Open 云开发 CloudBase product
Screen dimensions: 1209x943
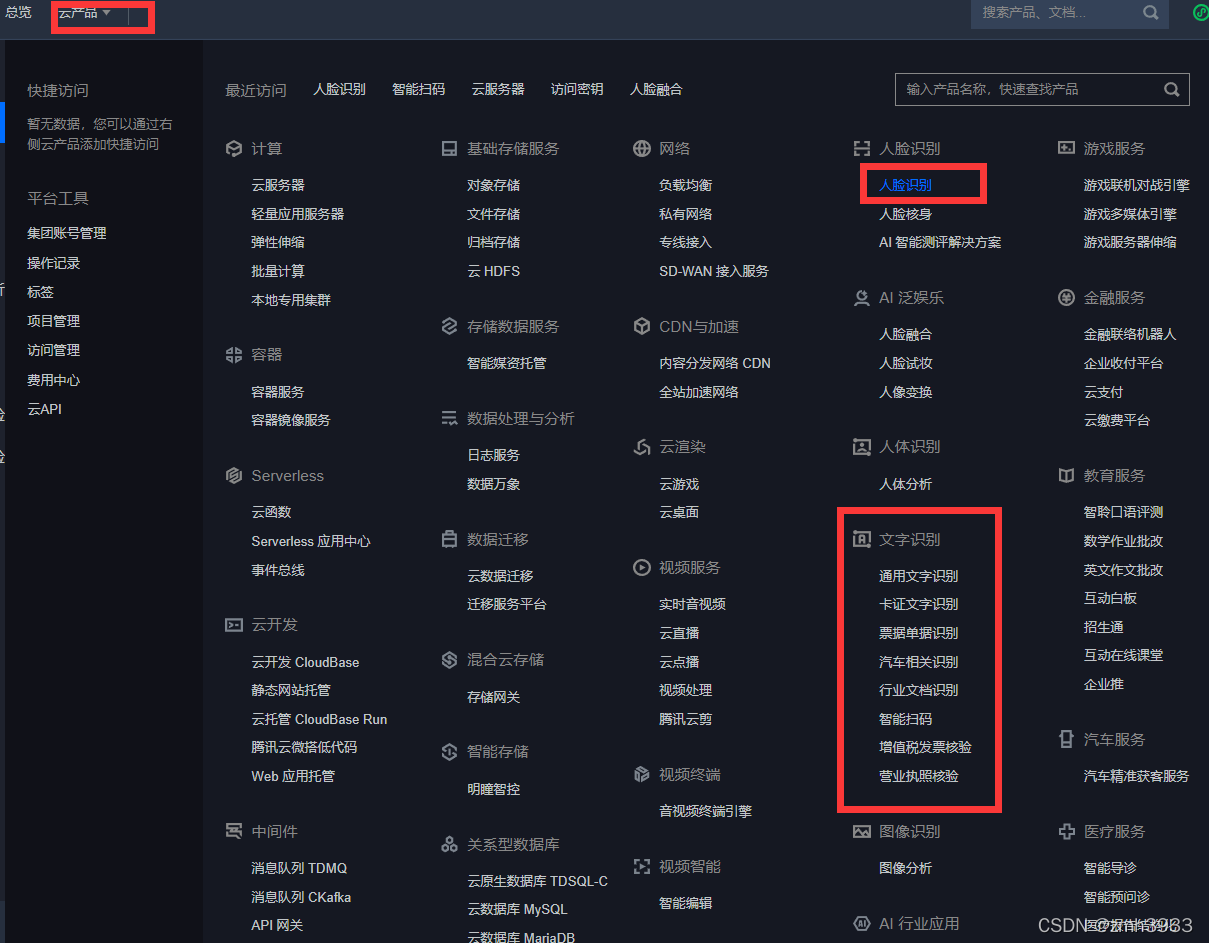[x=305, y=662]
